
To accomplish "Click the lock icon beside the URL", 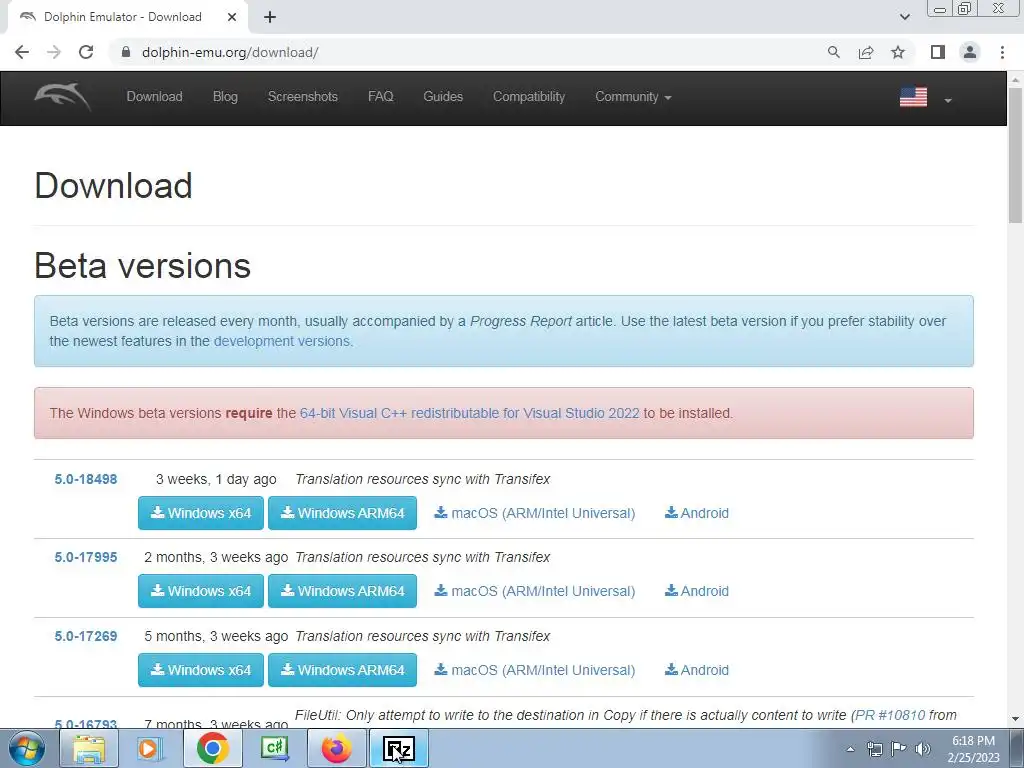I will (x=126, y=52).
